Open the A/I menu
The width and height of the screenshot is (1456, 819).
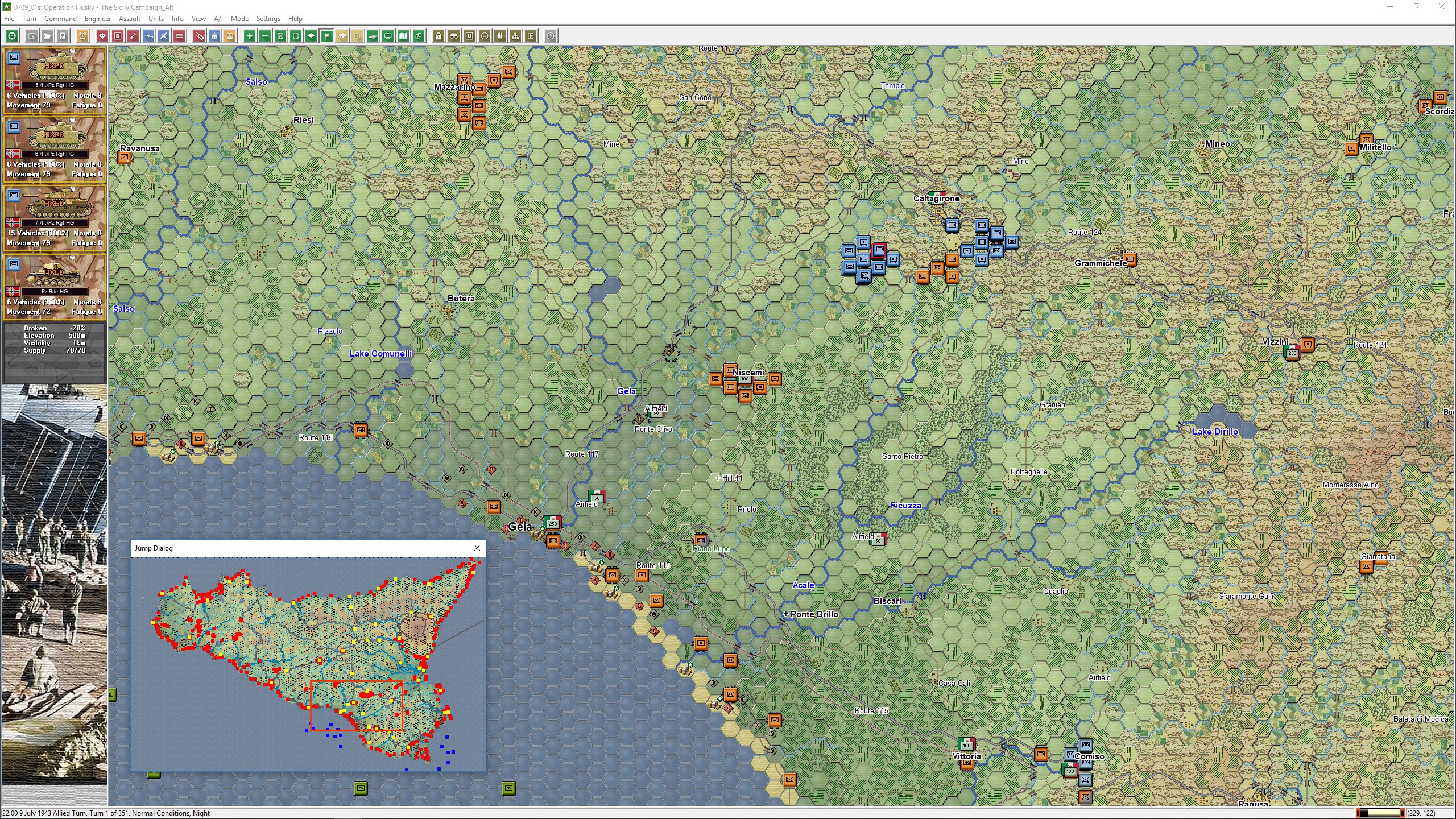[x=218, y=19]
